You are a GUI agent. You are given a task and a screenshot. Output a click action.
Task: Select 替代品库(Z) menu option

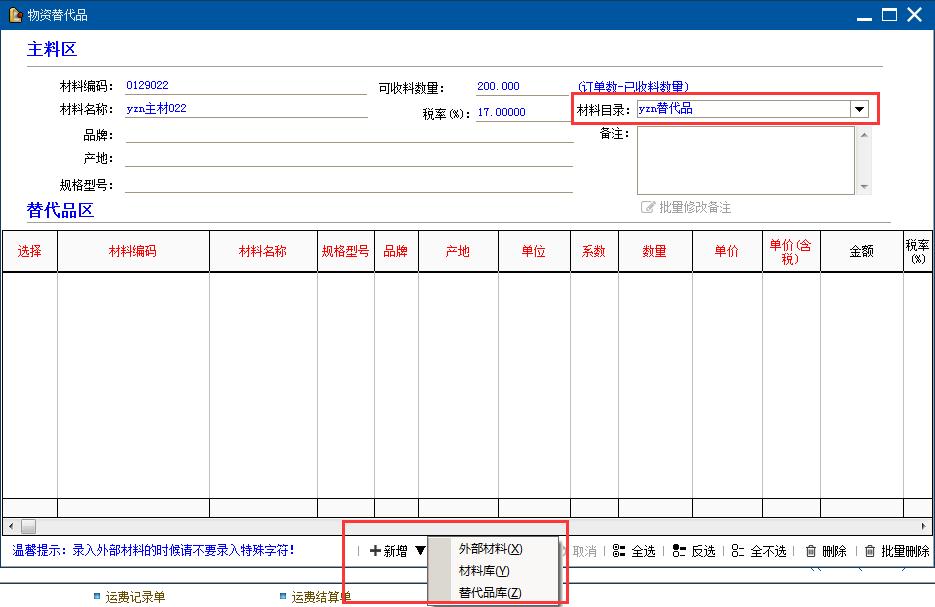pyautogui.click(x=490, y=593)
